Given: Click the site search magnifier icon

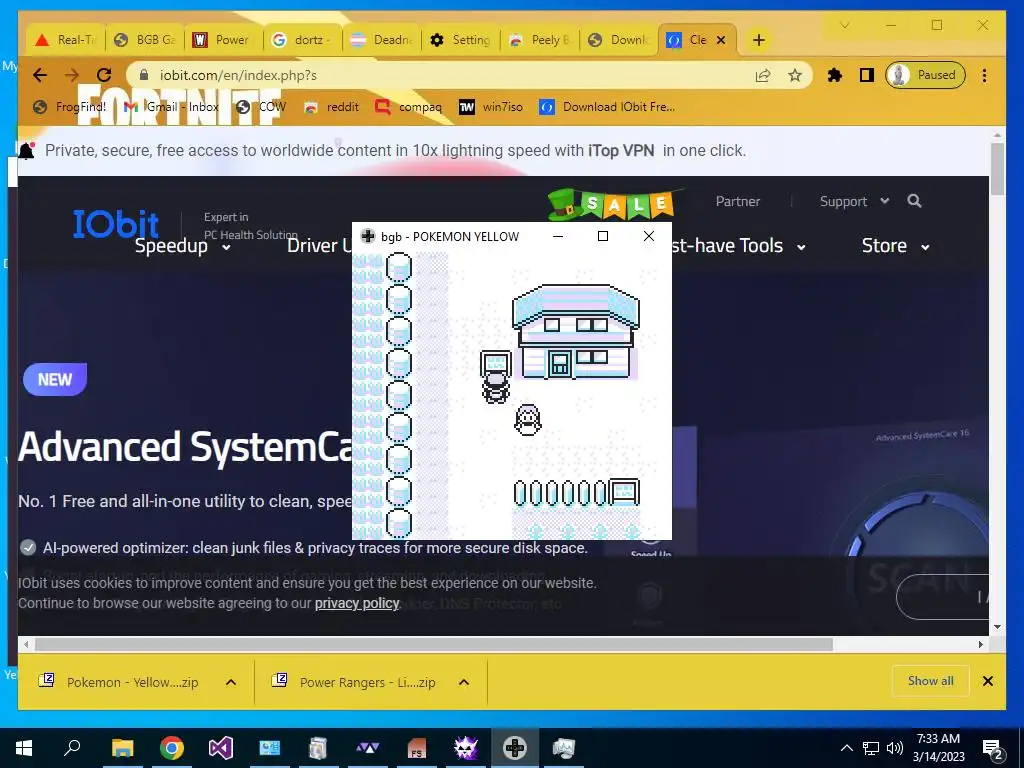Looking at the screenshot, I should pos(914,201).
